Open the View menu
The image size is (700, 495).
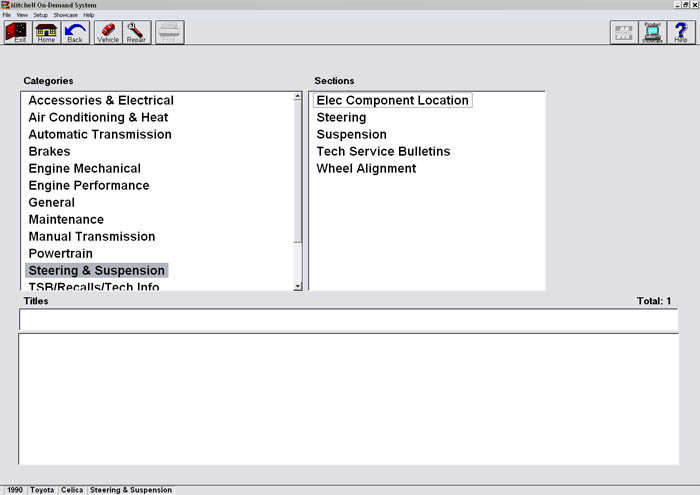22,15
